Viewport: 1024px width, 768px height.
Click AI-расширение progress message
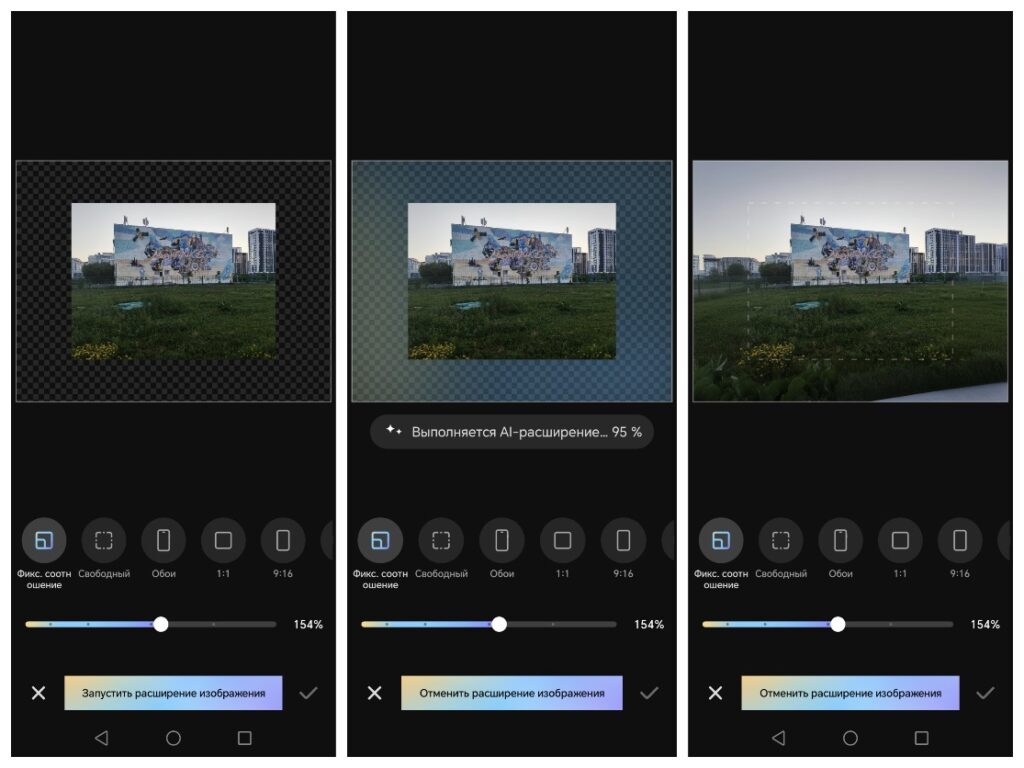(x=512, y=432)
